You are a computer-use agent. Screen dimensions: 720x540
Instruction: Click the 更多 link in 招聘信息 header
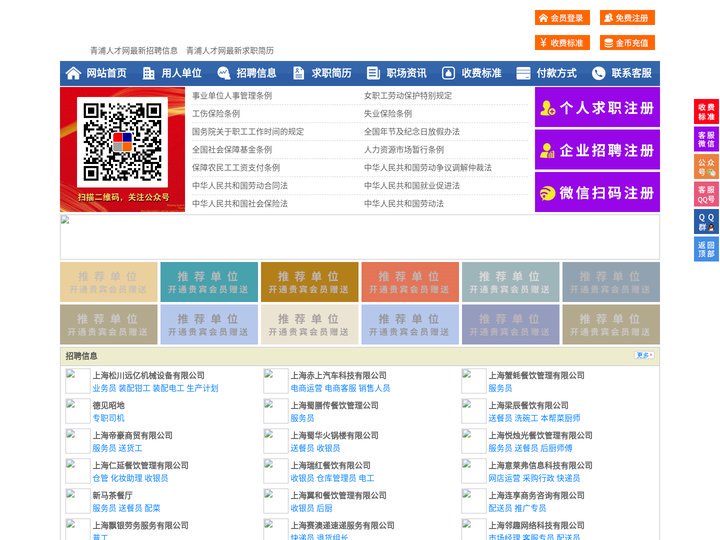tap(644, 355)
